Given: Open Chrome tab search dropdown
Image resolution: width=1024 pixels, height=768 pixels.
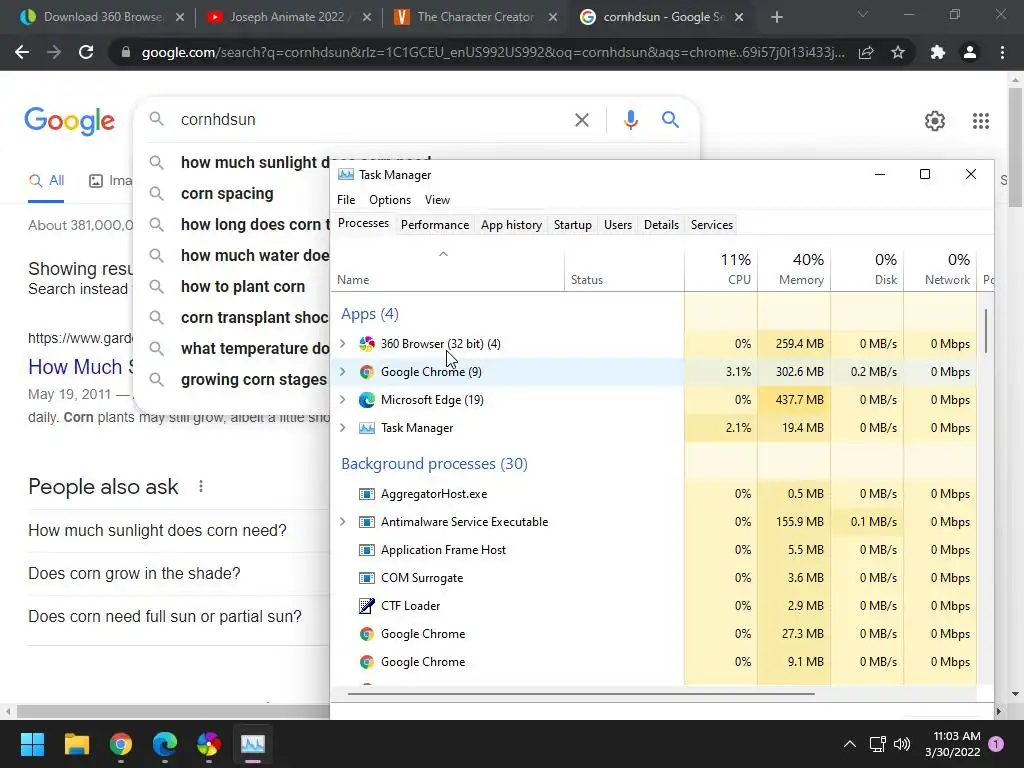Looking at the screenshot, I should [863, 15].
